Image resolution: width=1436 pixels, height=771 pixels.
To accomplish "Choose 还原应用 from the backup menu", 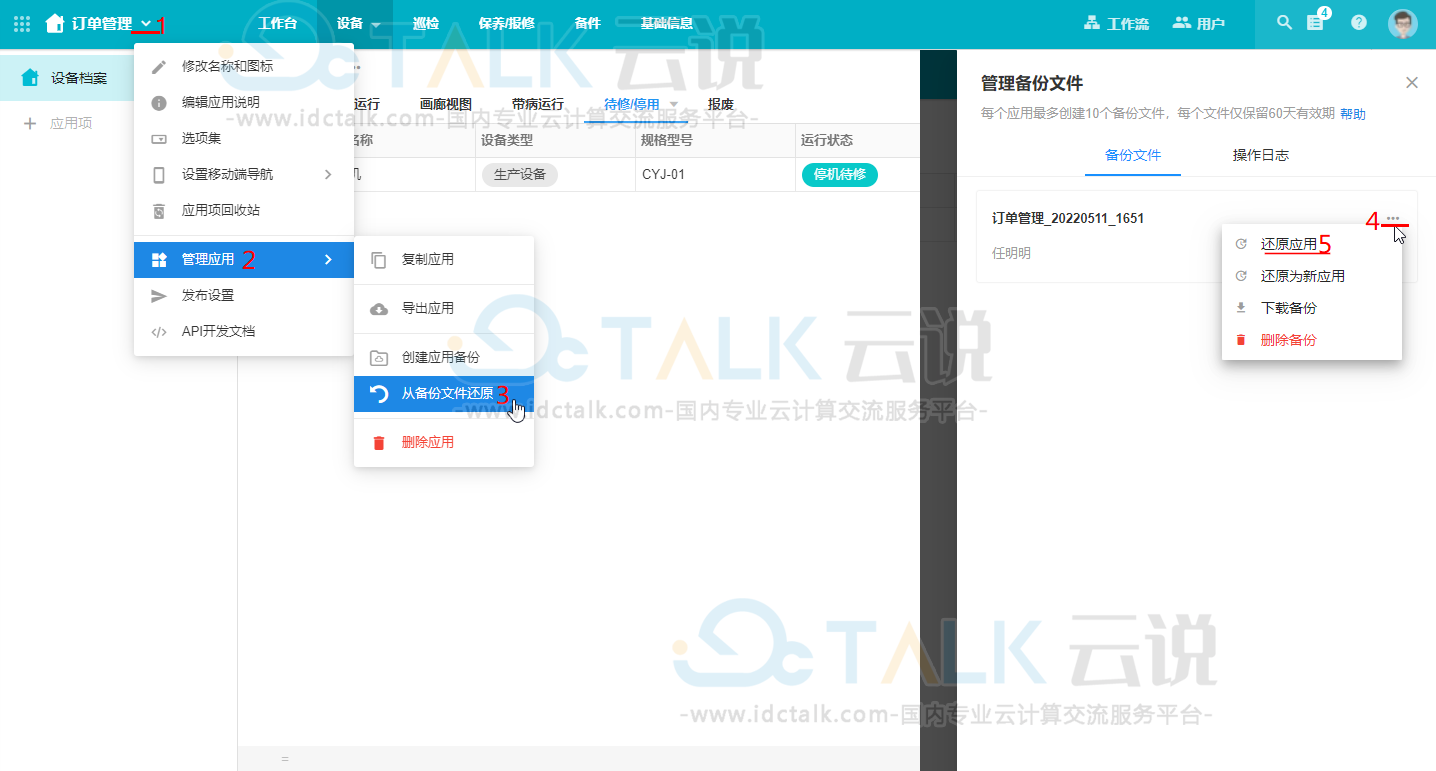I will [1312, 244].
